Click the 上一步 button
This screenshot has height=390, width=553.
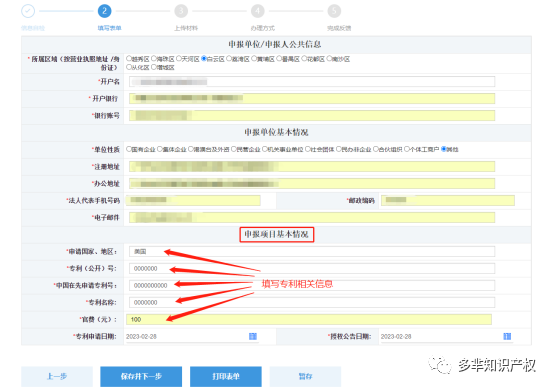coord(57,377)
